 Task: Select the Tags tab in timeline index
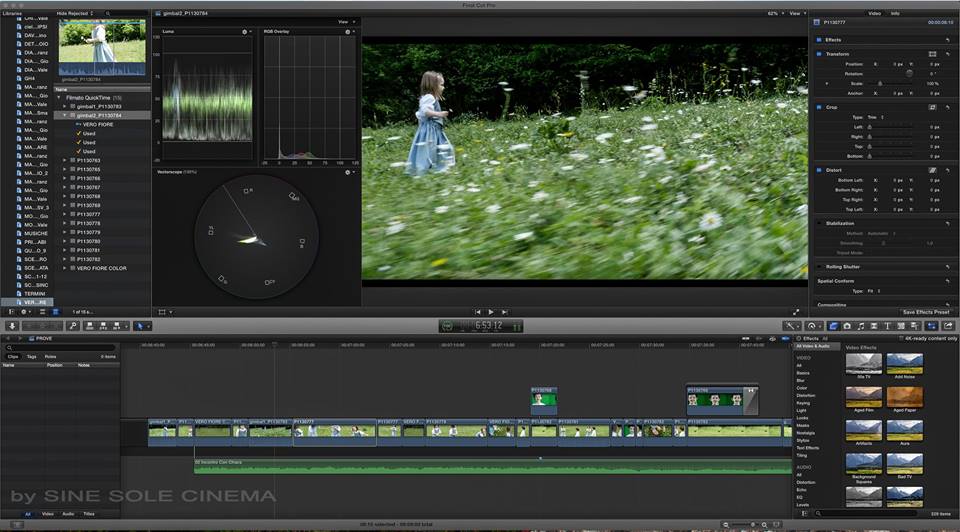click(x=32, y=356)
